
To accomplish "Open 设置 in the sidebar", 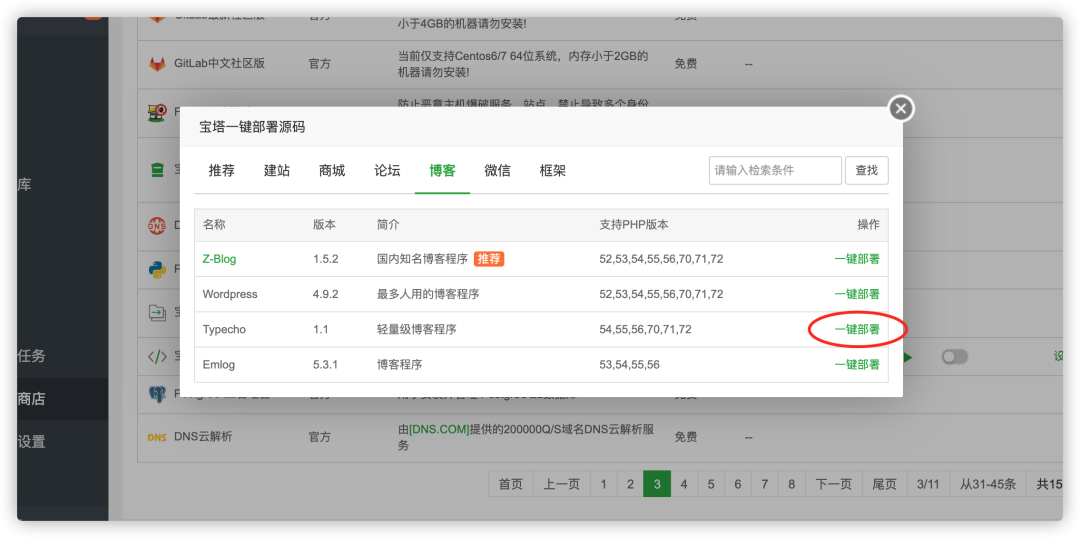I will [63, 442].
